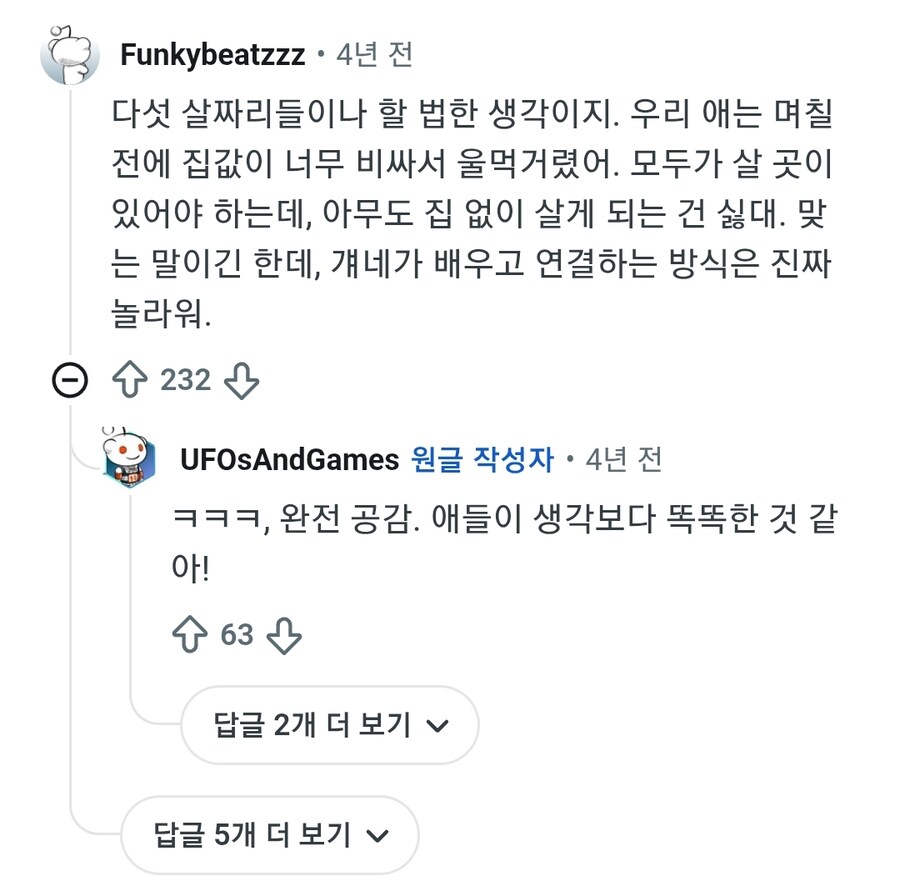This screenshot has width=900, height=881.
Task: Click the "원글 작성자" label
Action: point(482,459)
